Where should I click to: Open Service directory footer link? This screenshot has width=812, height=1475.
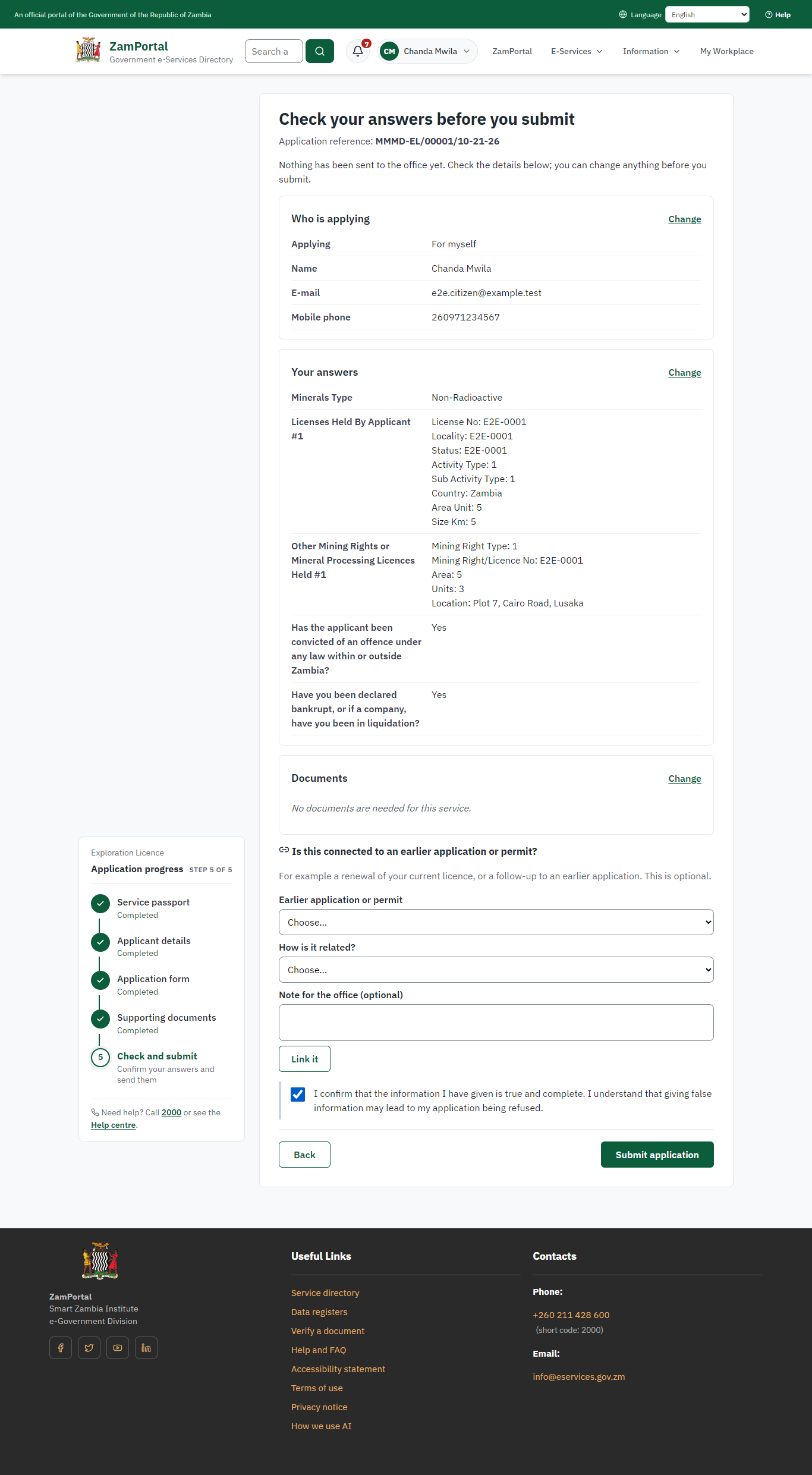[325, 1293]
